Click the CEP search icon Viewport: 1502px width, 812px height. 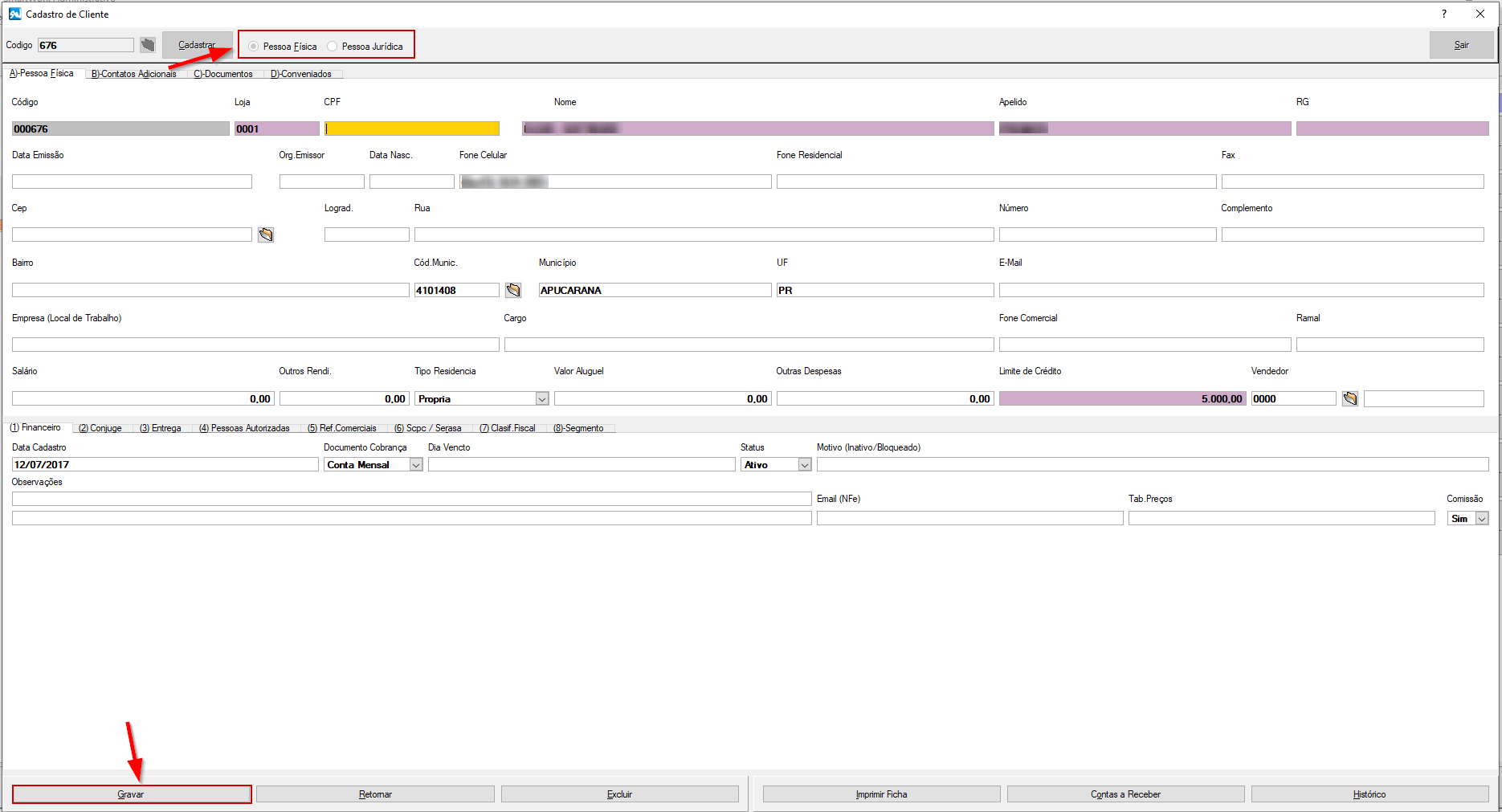(266, 235)
